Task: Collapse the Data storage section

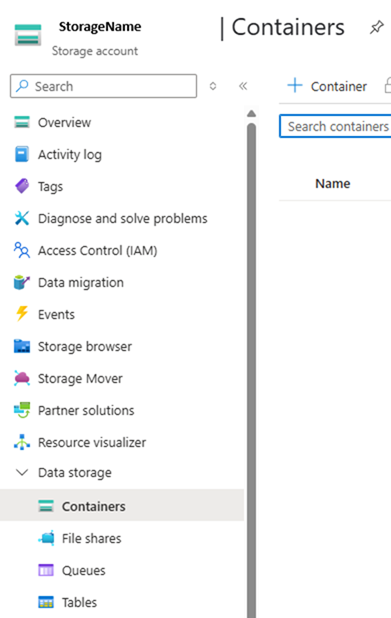Action: 22,472
